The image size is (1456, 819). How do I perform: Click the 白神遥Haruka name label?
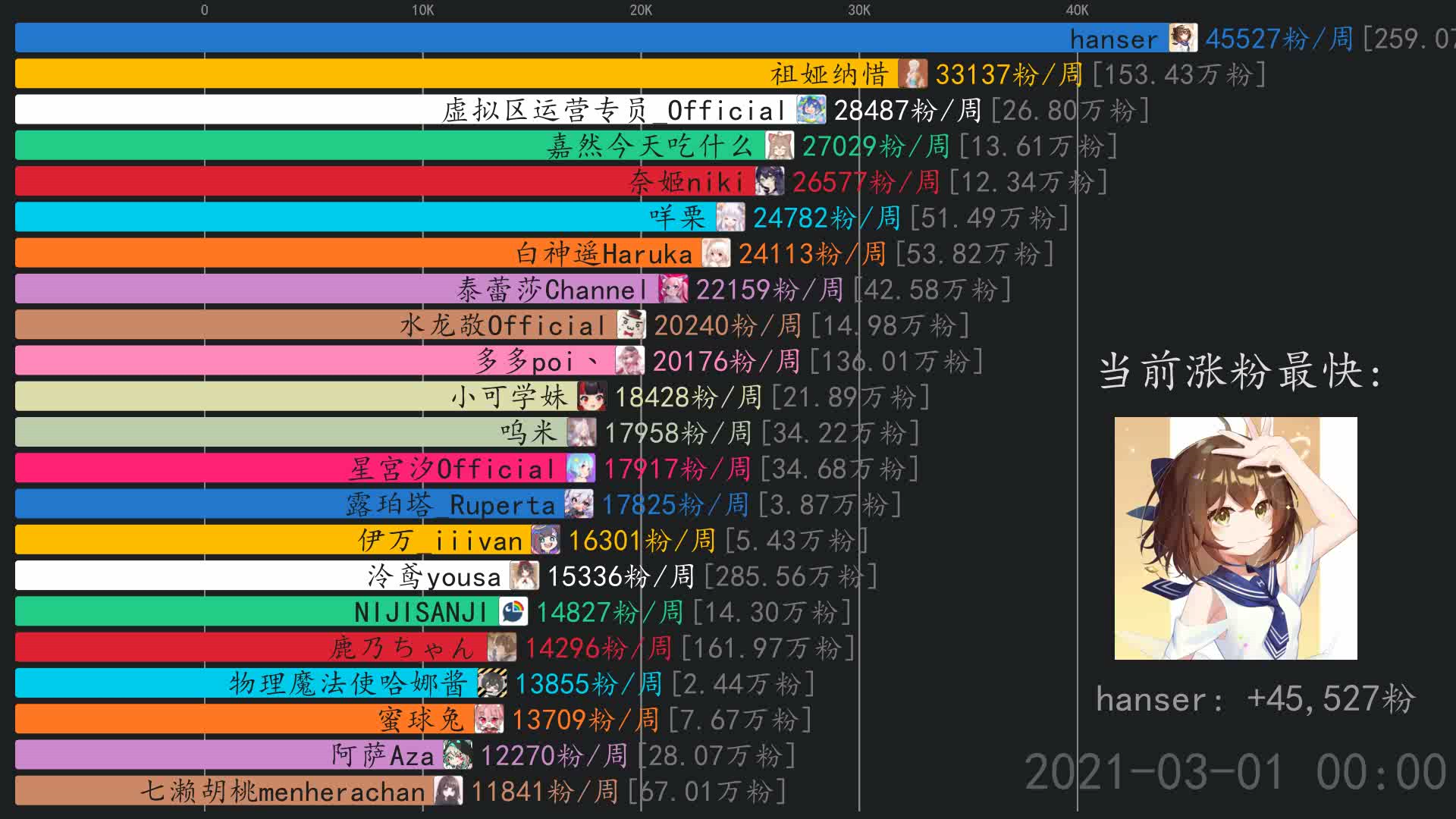604,253
